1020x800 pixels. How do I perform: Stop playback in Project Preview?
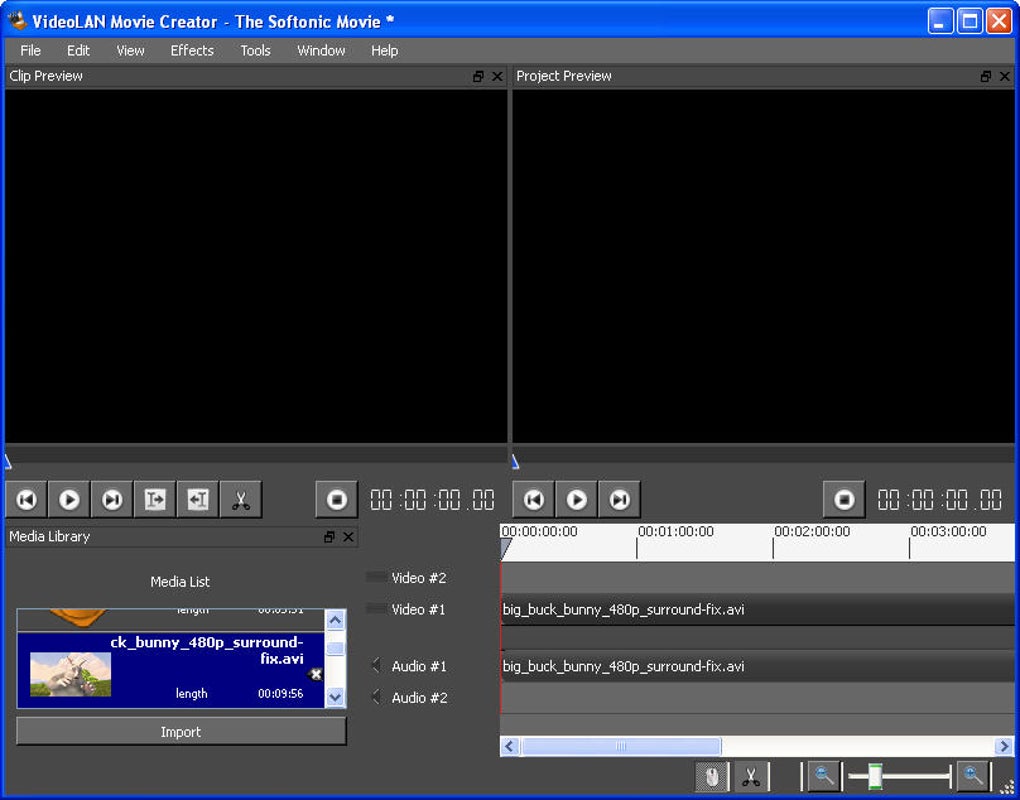pyautogui.click(x=844, y=499)
